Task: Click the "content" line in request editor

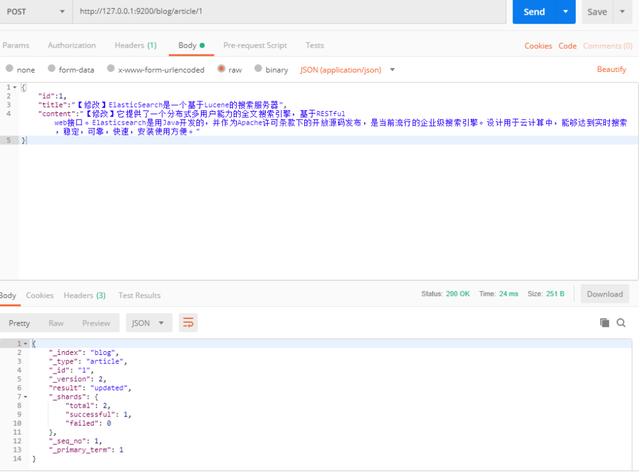Action: pos(333,122)
